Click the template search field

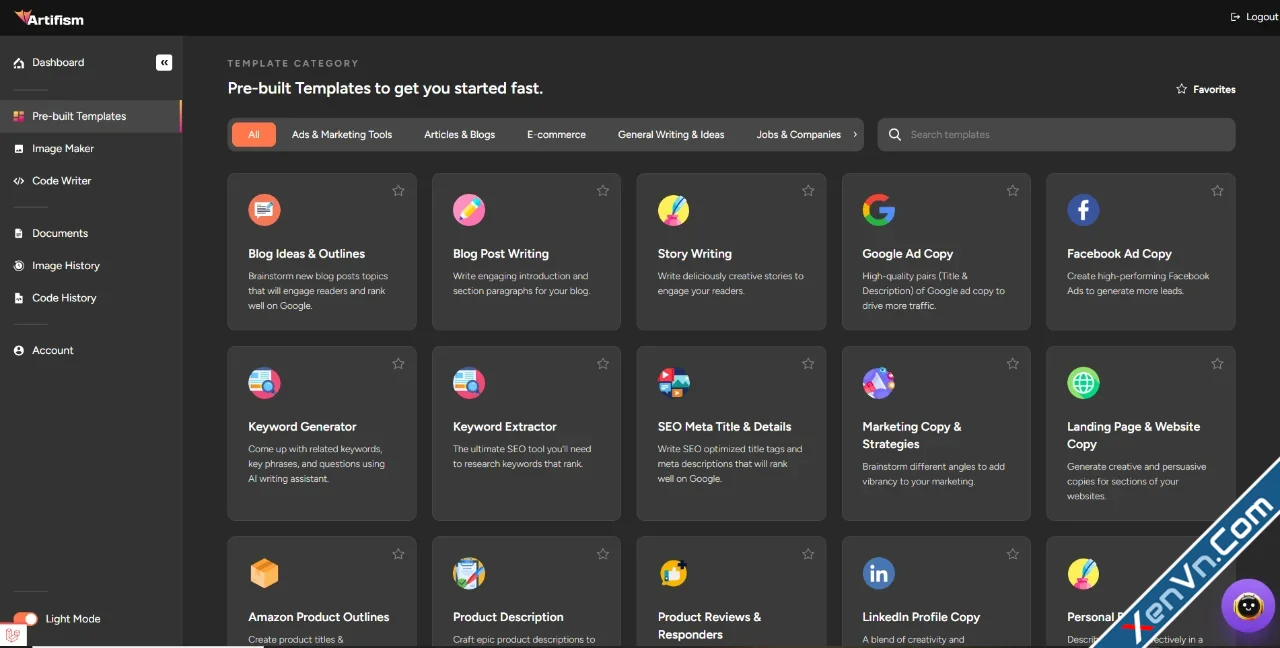[x=1055, y=134]
